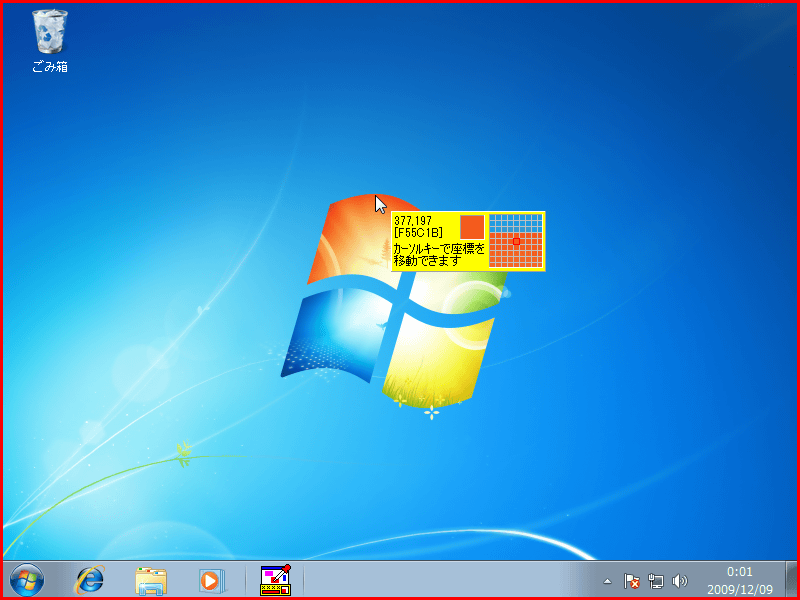Image resolution: width=800 pixels, height=600 pixels.
Task: Open the Windows Start menu orb
Action: point(27,580)
